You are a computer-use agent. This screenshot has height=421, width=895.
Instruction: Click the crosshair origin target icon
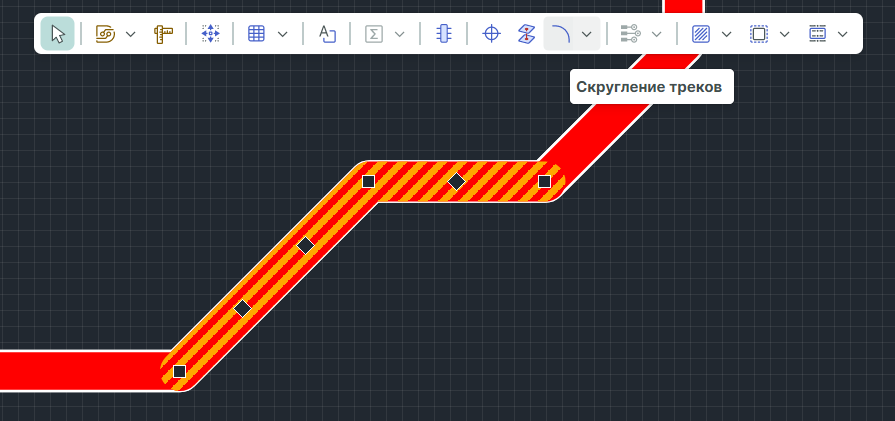tap(491, 34)
